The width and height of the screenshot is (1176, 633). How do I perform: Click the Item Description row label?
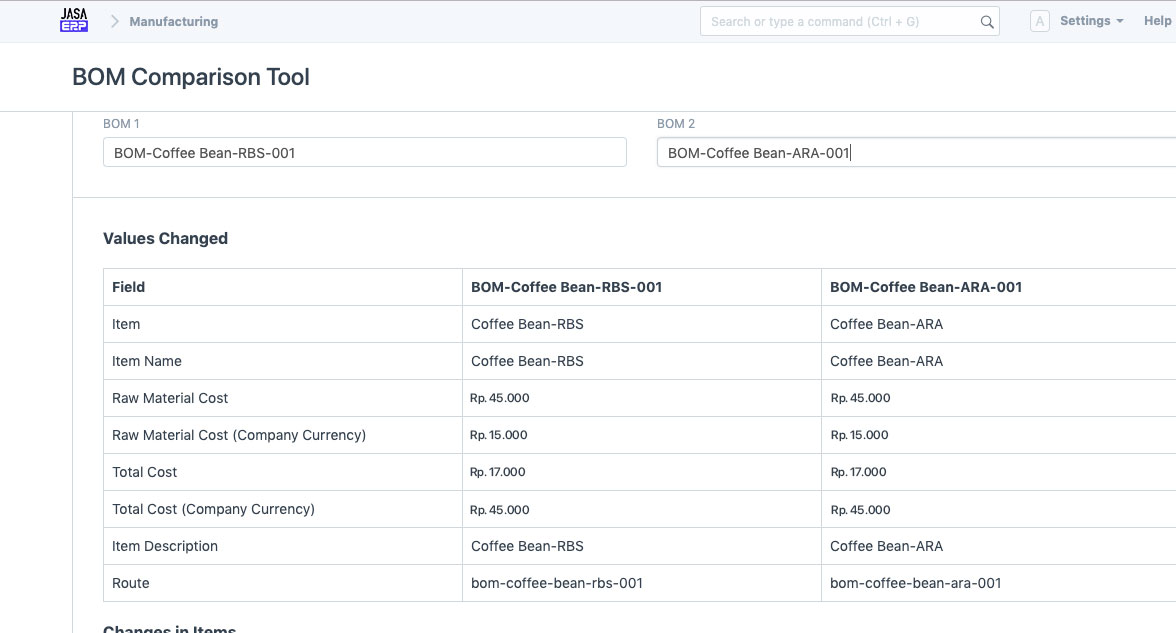pyautogui.click(x=165, y=546)
